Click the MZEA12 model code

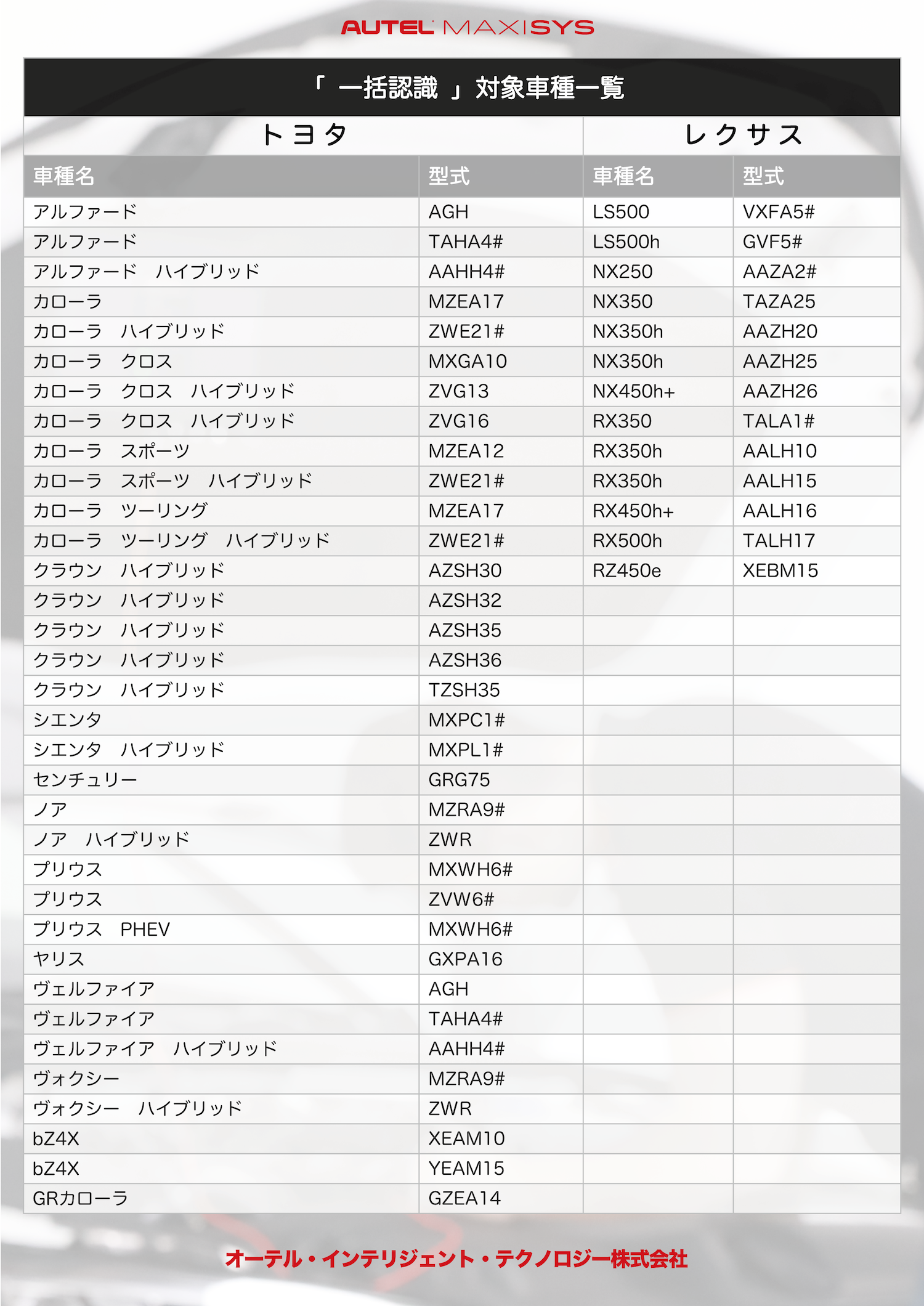466,451
